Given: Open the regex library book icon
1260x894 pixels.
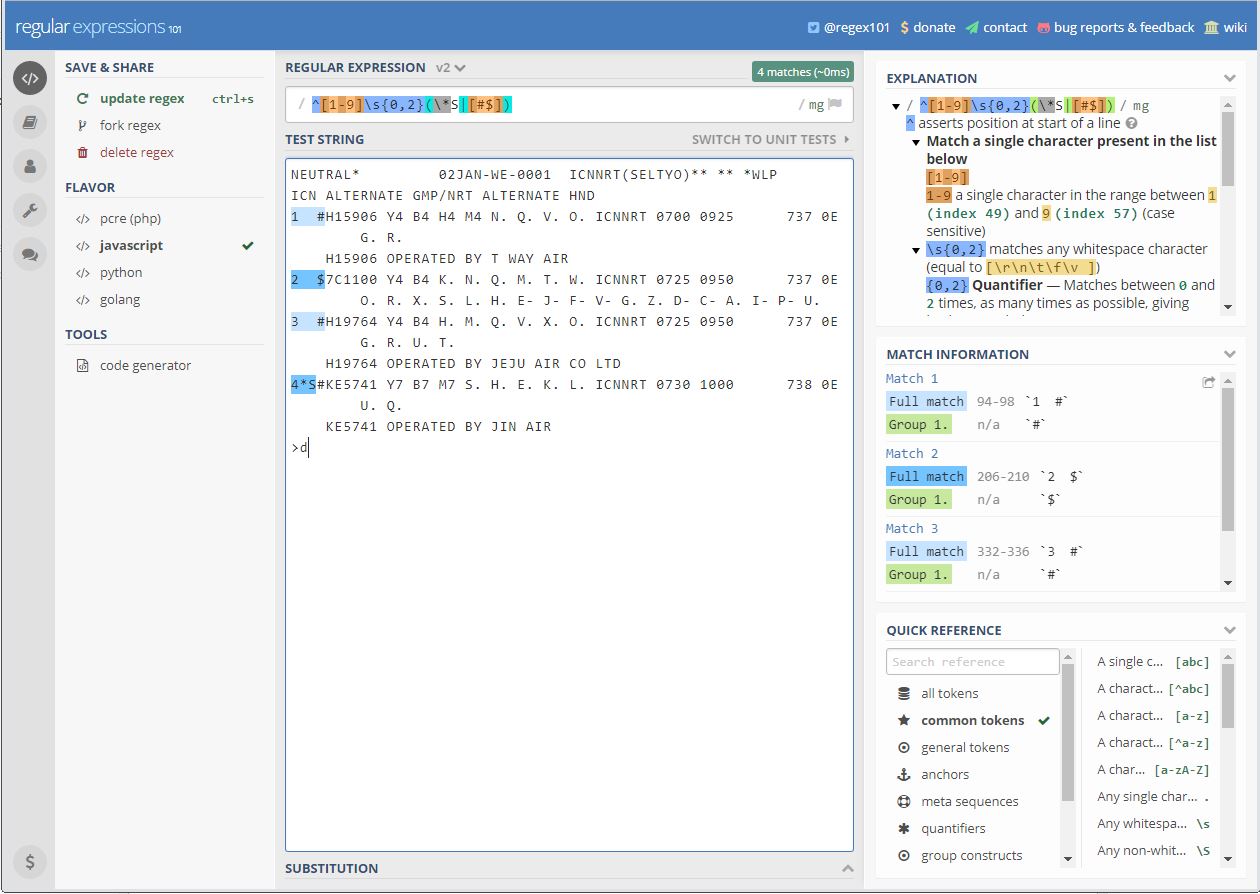Looking at the screenshot, I should tap(30, 122).
